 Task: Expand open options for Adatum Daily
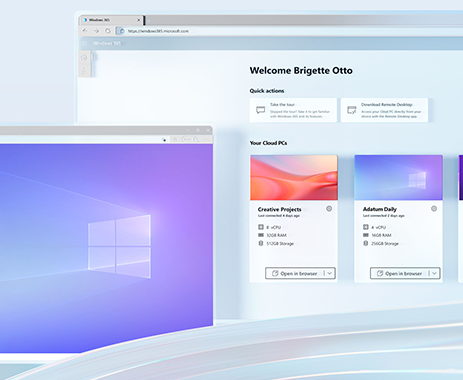[434, 273]
